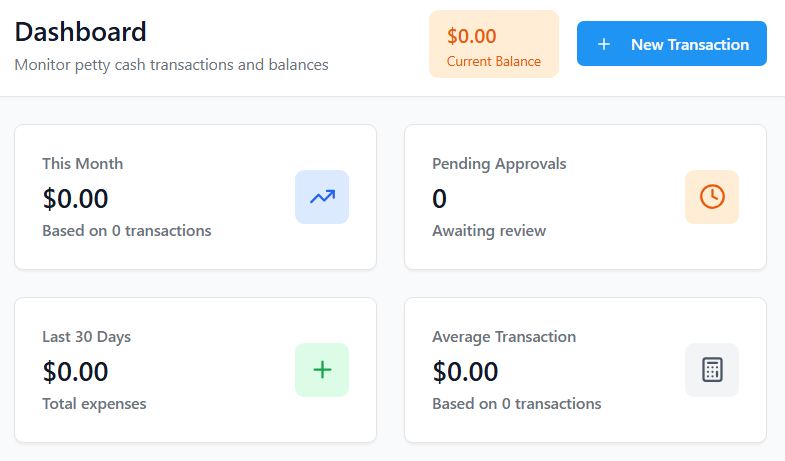Click the $0.00 amount under This Month

pyautogui.click(x=76, y=198)
